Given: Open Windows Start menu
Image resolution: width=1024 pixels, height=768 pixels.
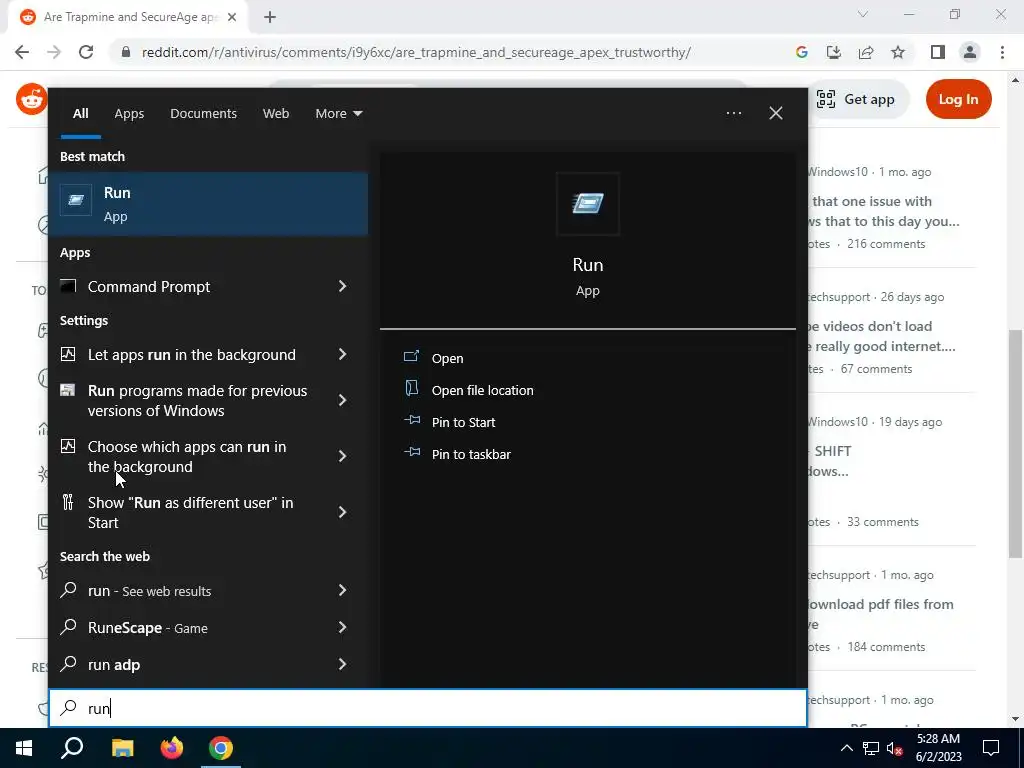Looking at the screenshot, I should point(24,748).
